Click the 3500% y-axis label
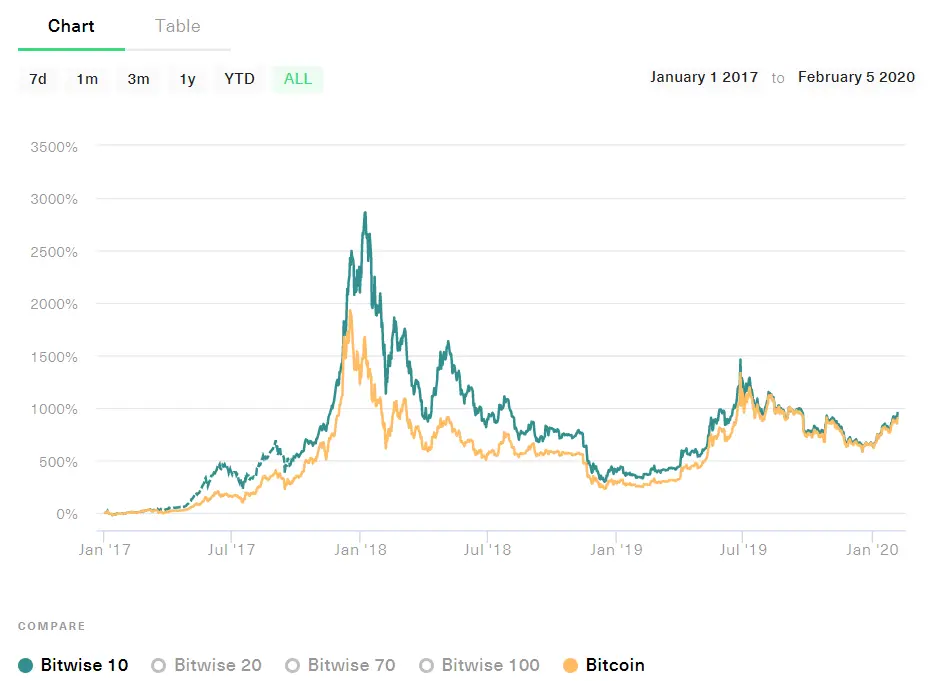The image size is (929, 681). point(54,147)
